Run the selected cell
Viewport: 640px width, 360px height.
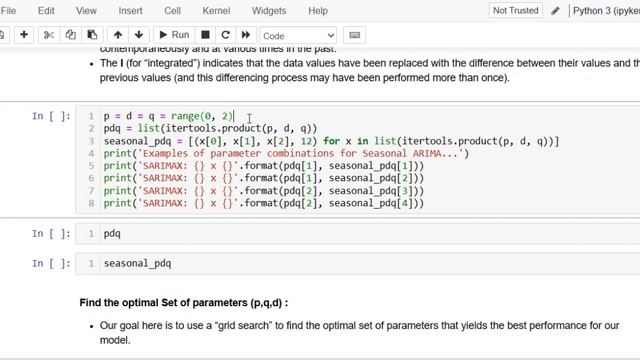[174, 35]
